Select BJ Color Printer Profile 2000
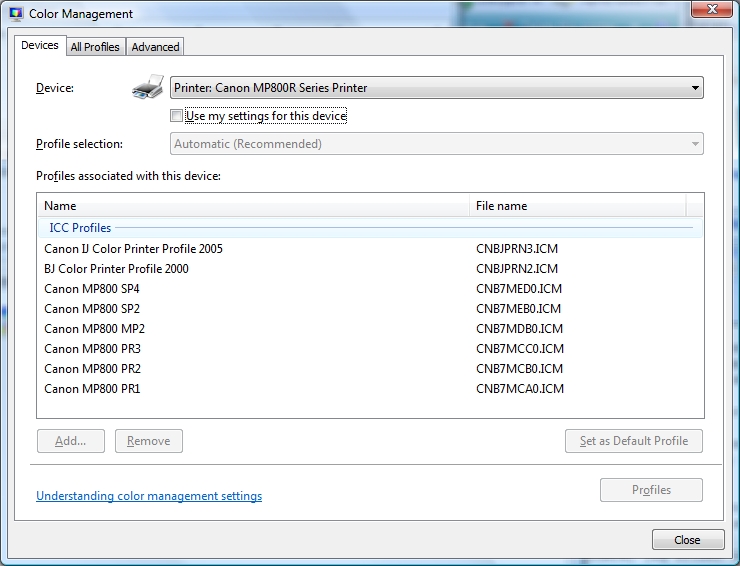740x566 pixels. point(116,269)
